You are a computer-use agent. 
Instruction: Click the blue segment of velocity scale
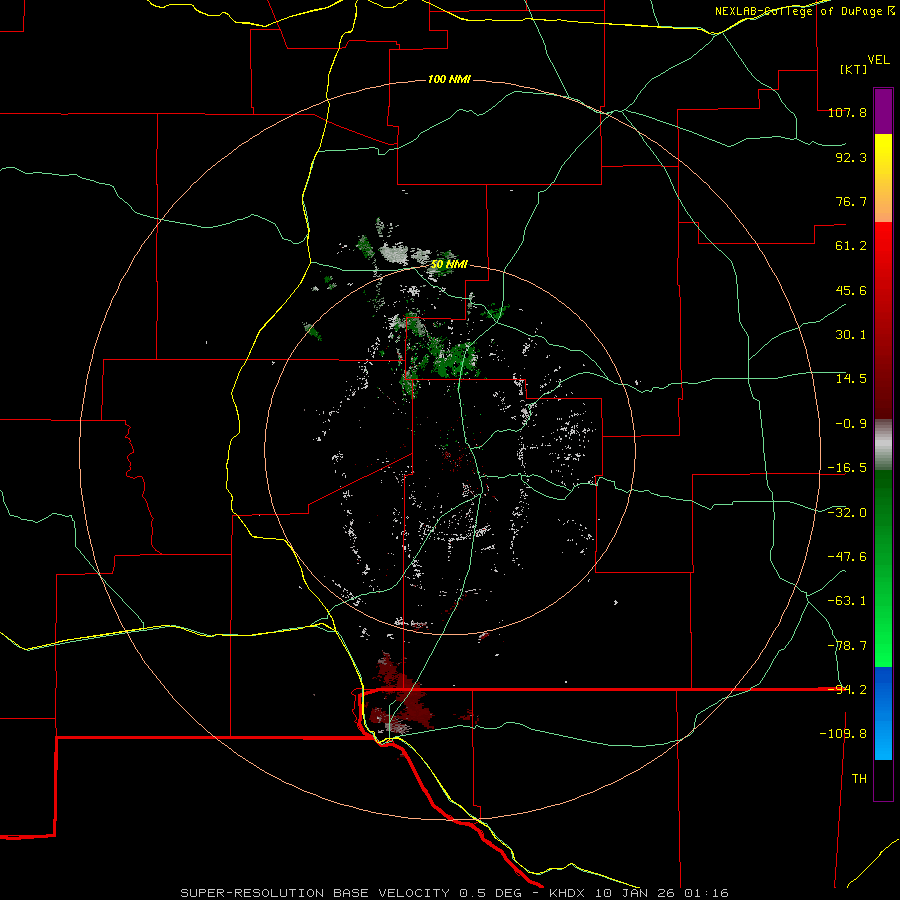pos(883,713)
